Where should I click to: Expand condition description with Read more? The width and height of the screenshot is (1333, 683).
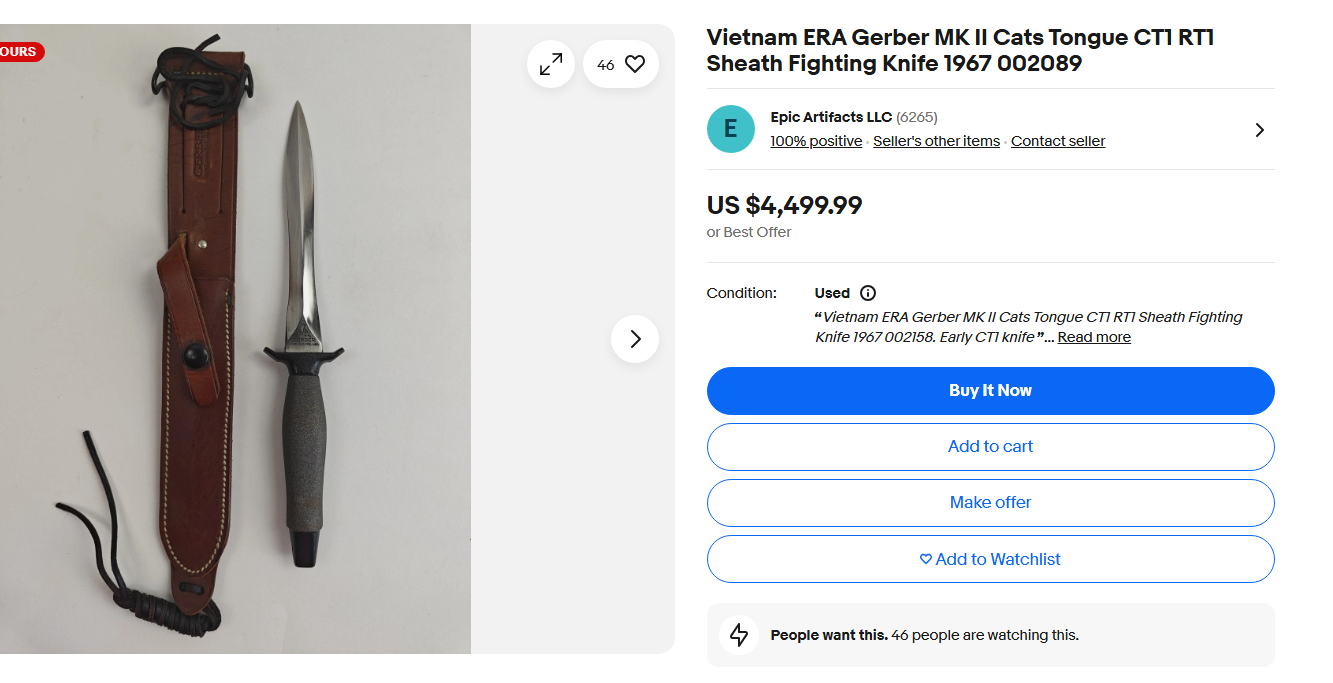click(1094, 337)
